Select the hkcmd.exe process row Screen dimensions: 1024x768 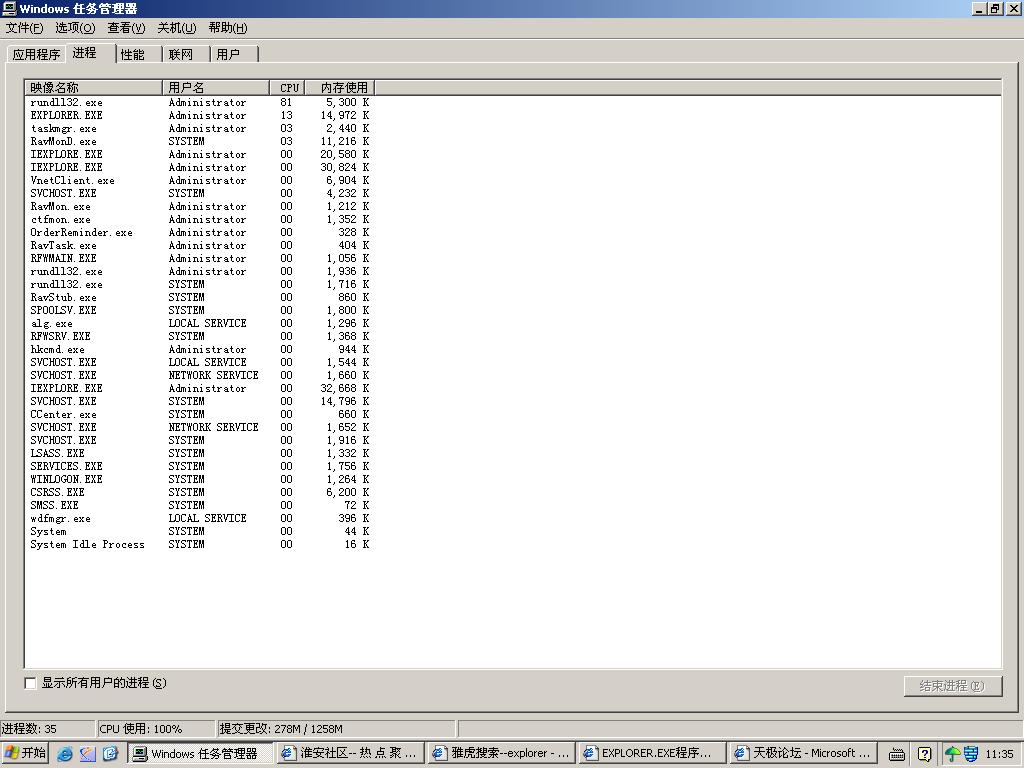[x=200, y=349]
